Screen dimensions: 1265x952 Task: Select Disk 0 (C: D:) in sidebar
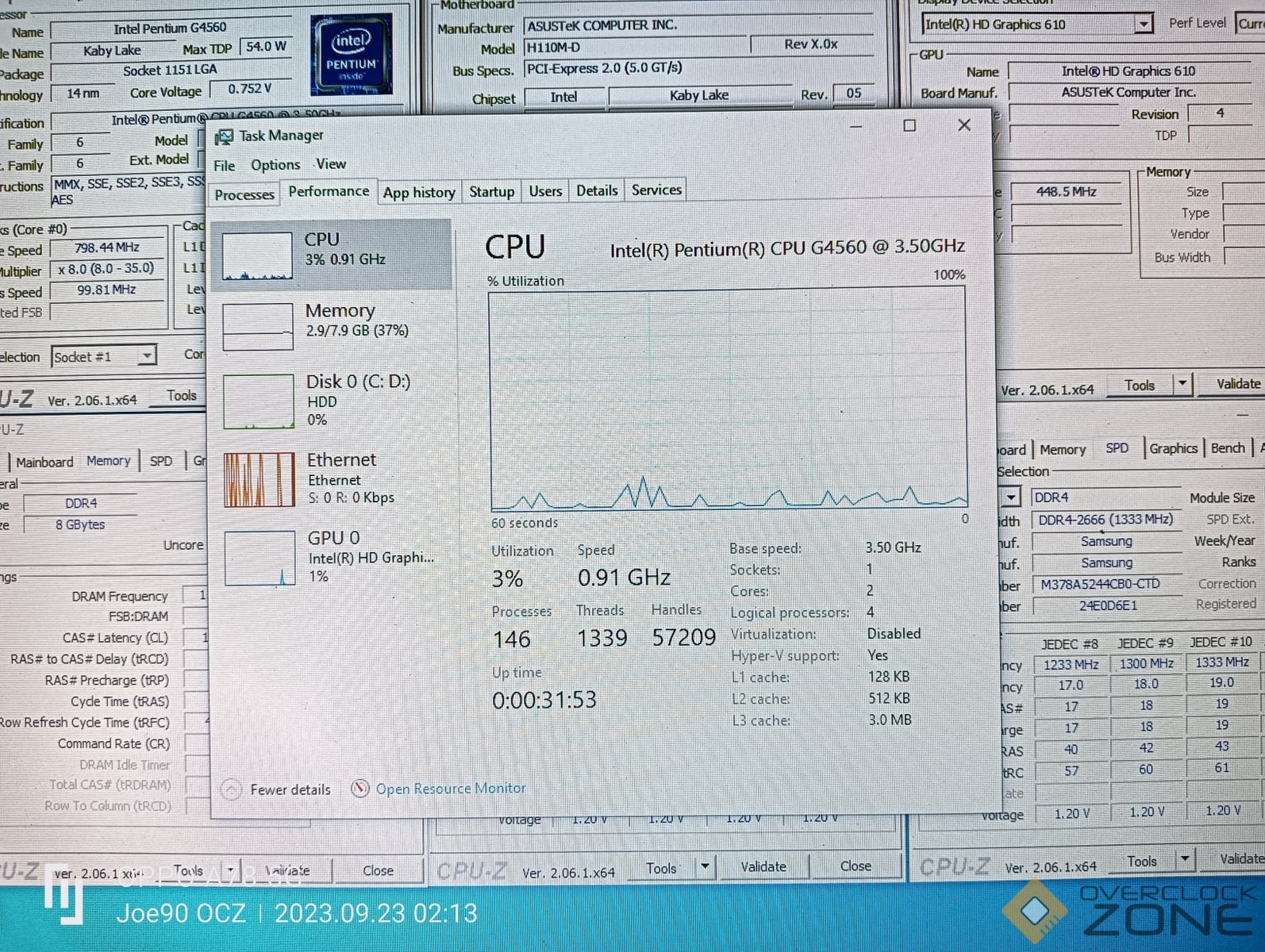point(332,400)
